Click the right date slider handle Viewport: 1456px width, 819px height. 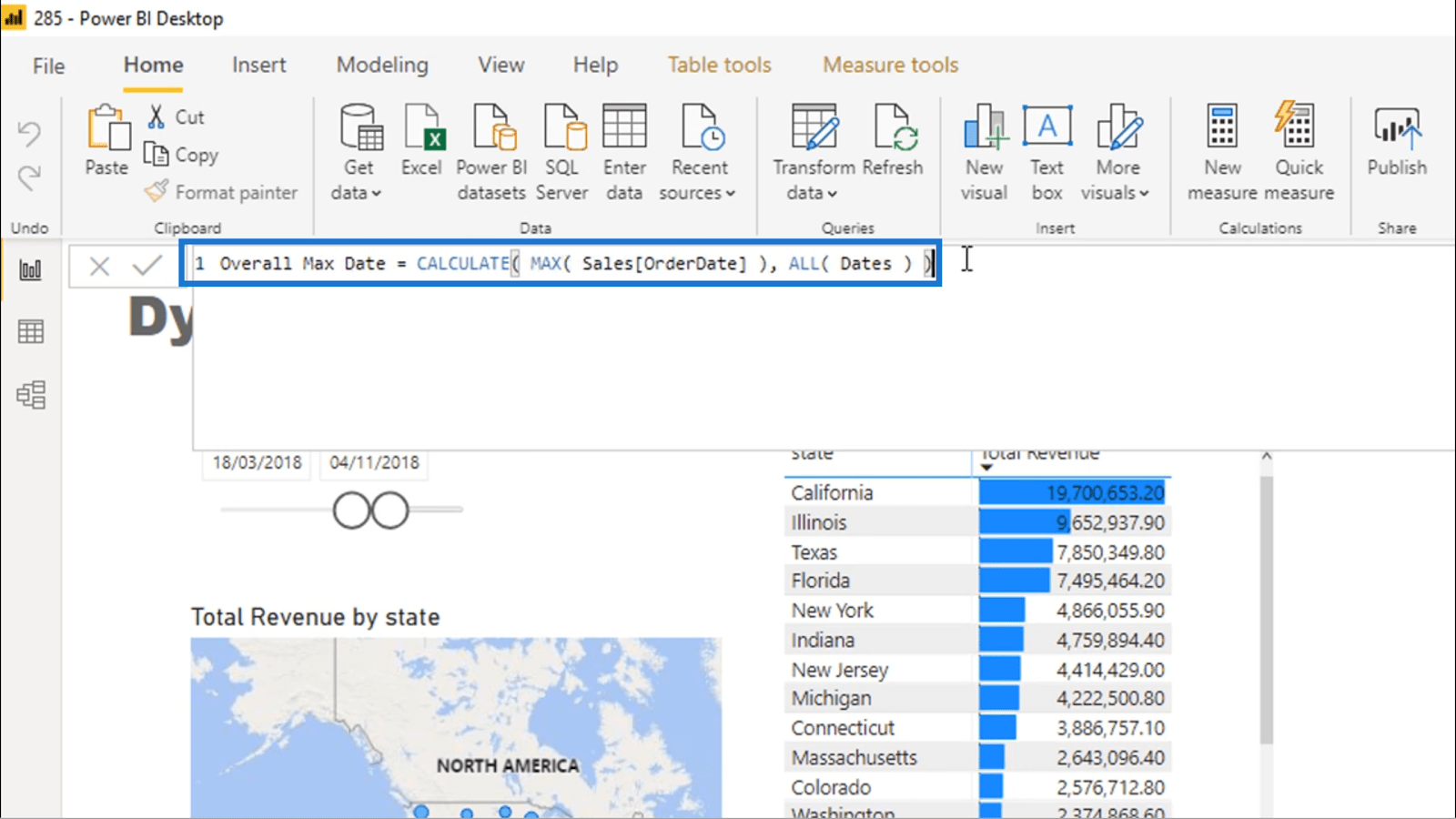390,511
